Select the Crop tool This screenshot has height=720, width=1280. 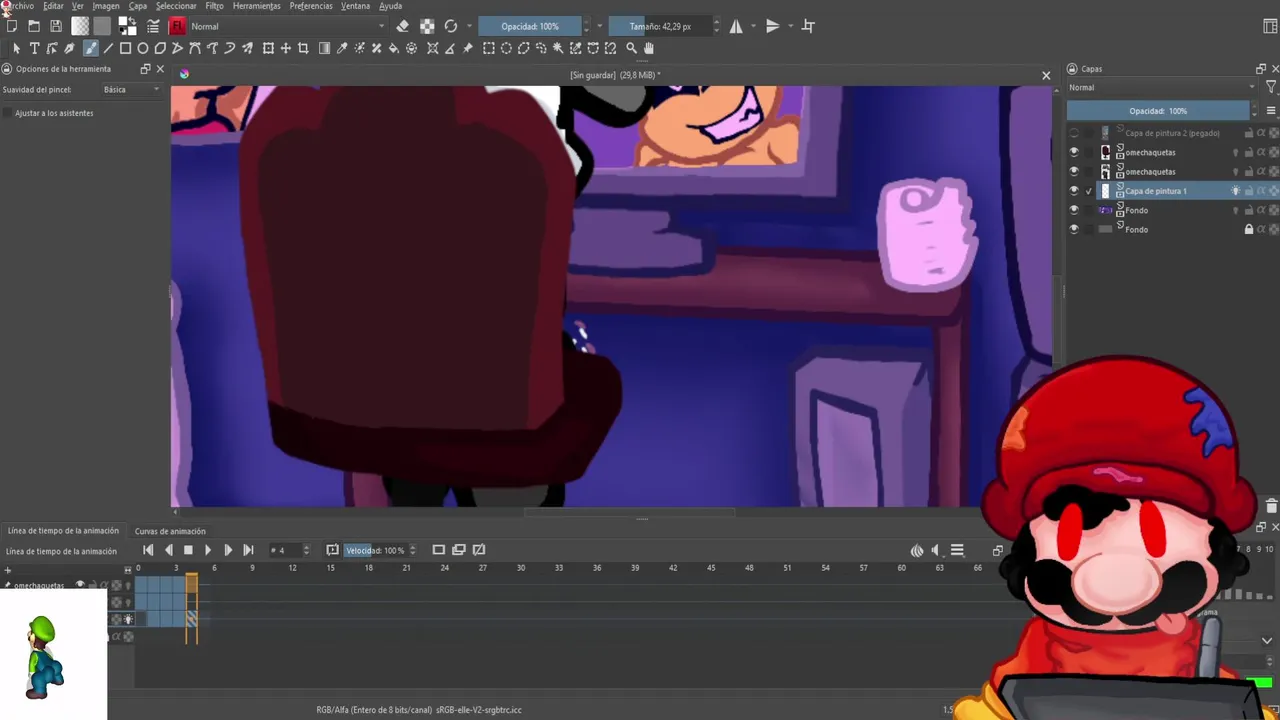point(303,48)
